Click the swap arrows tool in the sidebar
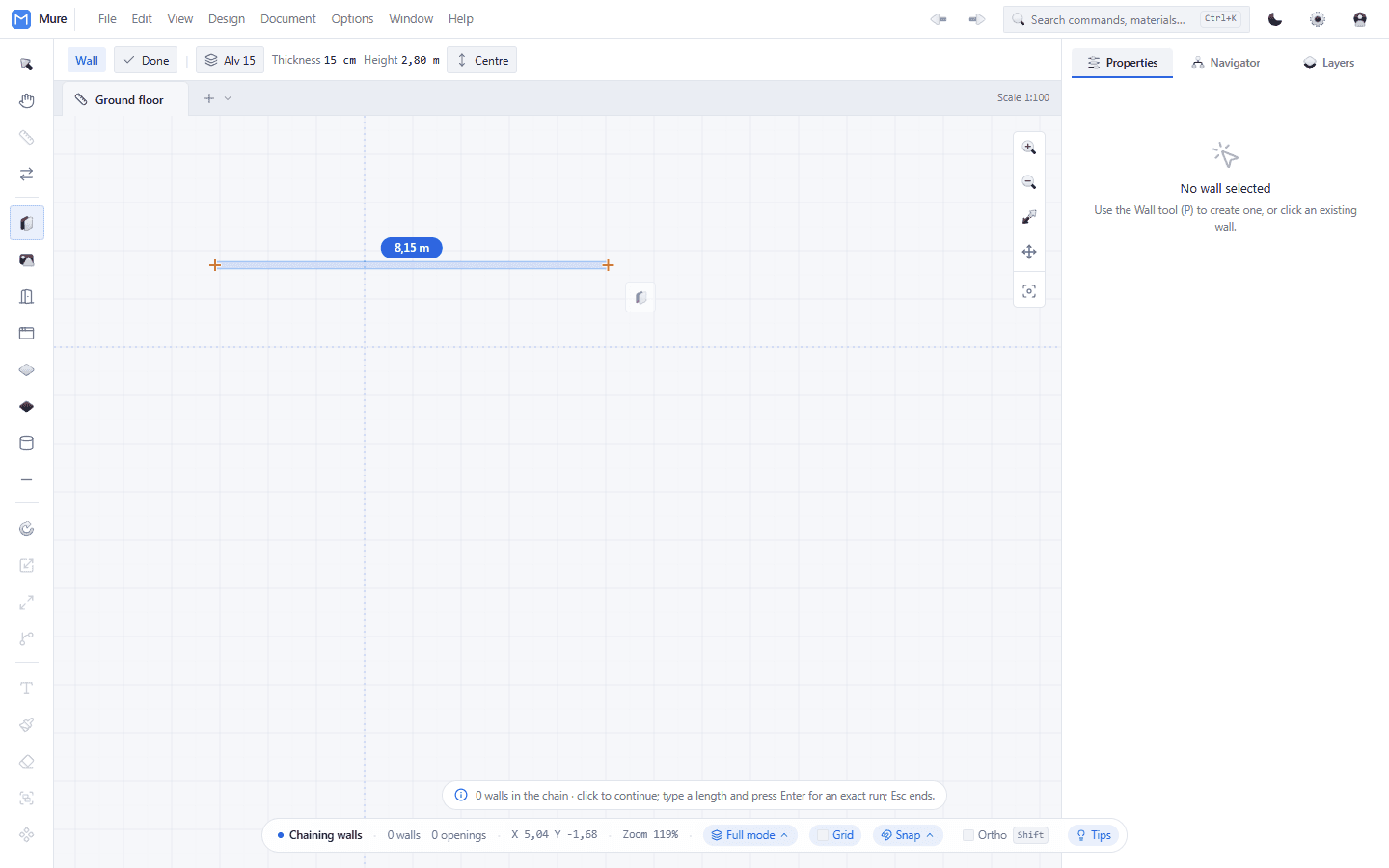Image resolution: width=1389 pixels, height=868 pixels. 27,175
